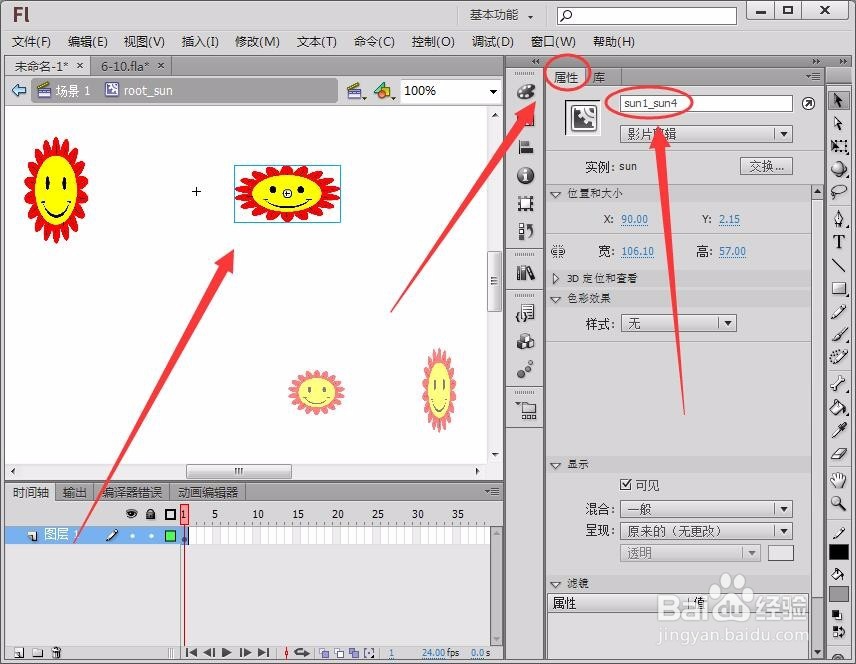Open the Color panel from the dock
Viewport: 856px width, 664px height.
pyautogui.click(x=527, y=92)
